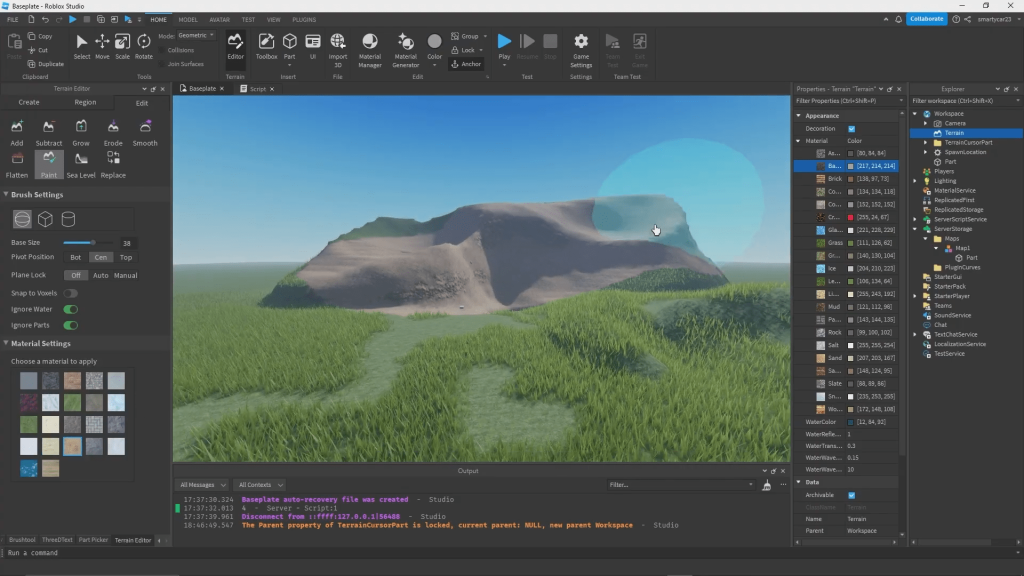The image size is (1024, 576).
Task: Click the Collaborate button
Action: tap(927, 19)
